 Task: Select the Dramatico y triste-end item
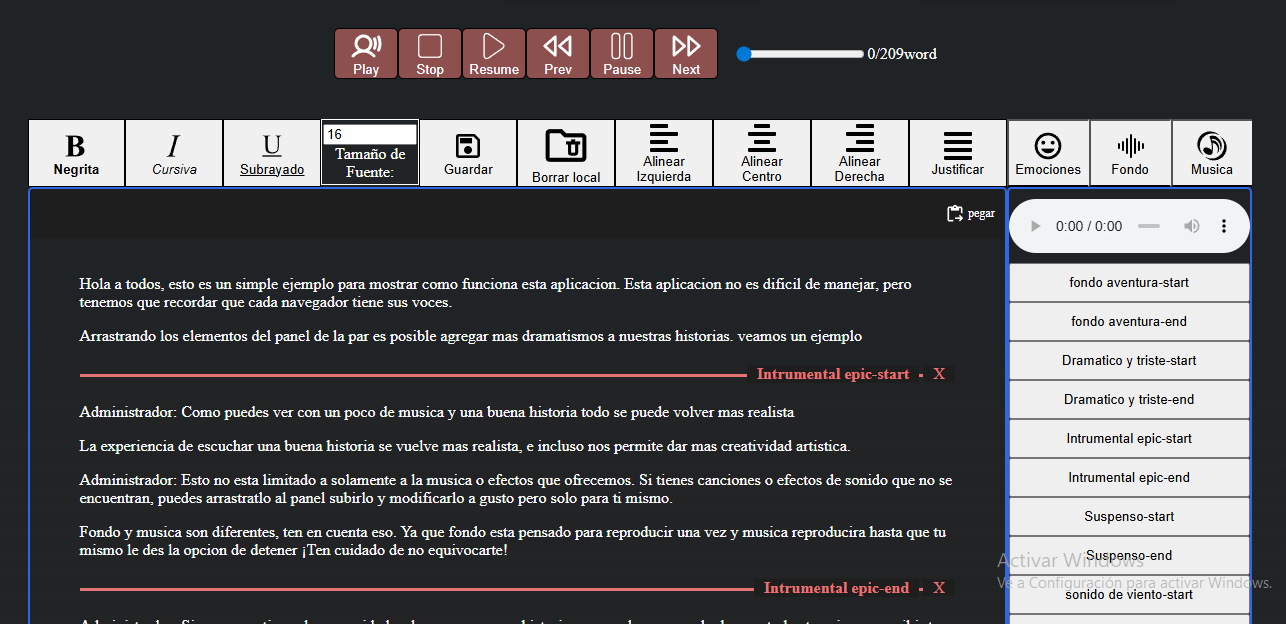1129,399
